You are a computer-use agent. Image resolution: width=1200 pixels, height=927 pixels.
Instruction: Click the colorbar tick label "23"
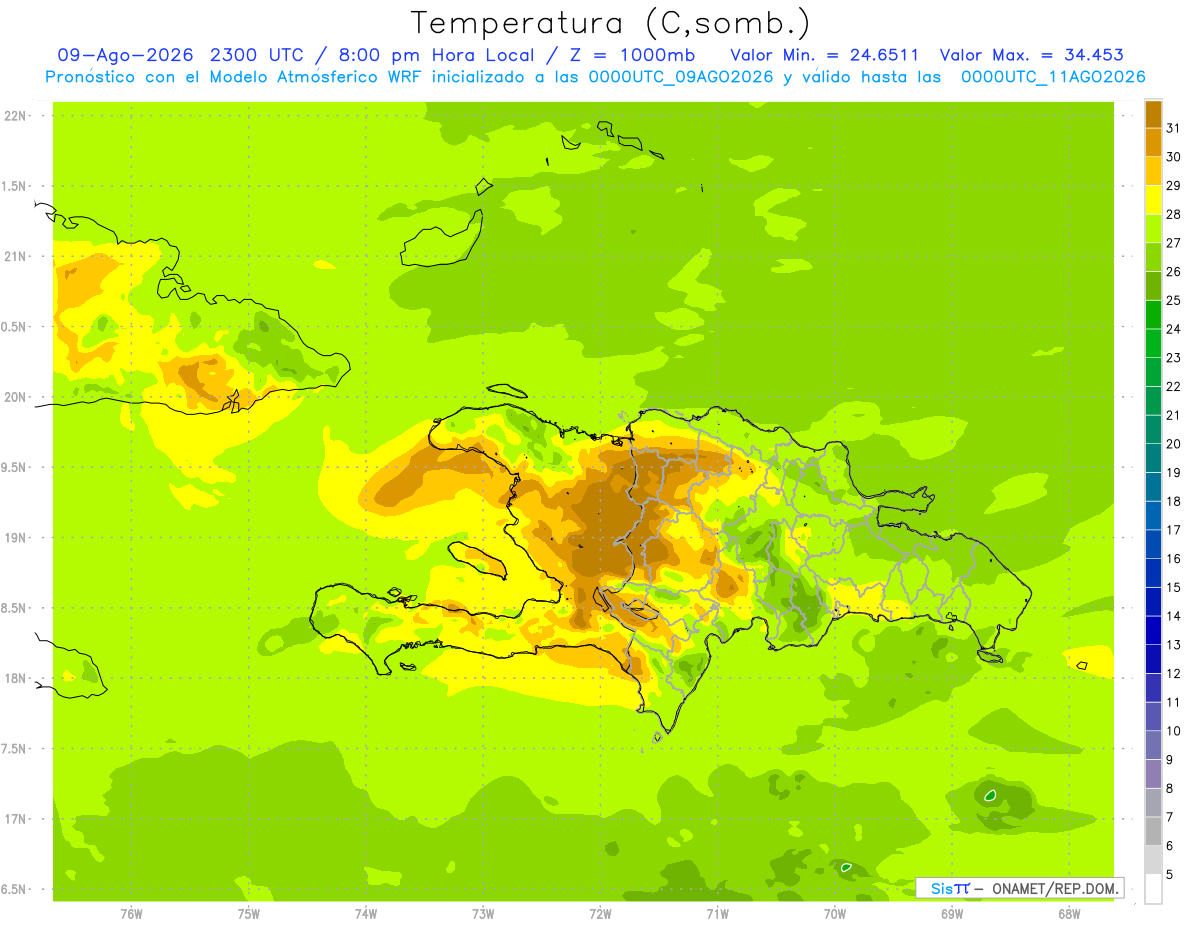point(1175,358)
